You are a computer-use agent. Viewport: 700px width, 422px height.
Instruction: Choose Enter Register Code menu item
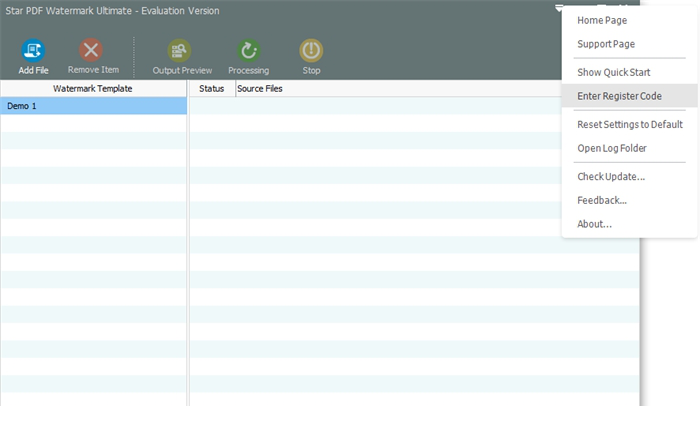coord(629,96)
